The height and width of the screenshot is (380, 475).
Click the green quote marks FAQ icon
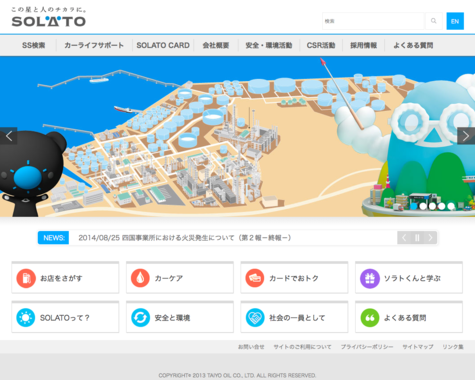(370, 317)
